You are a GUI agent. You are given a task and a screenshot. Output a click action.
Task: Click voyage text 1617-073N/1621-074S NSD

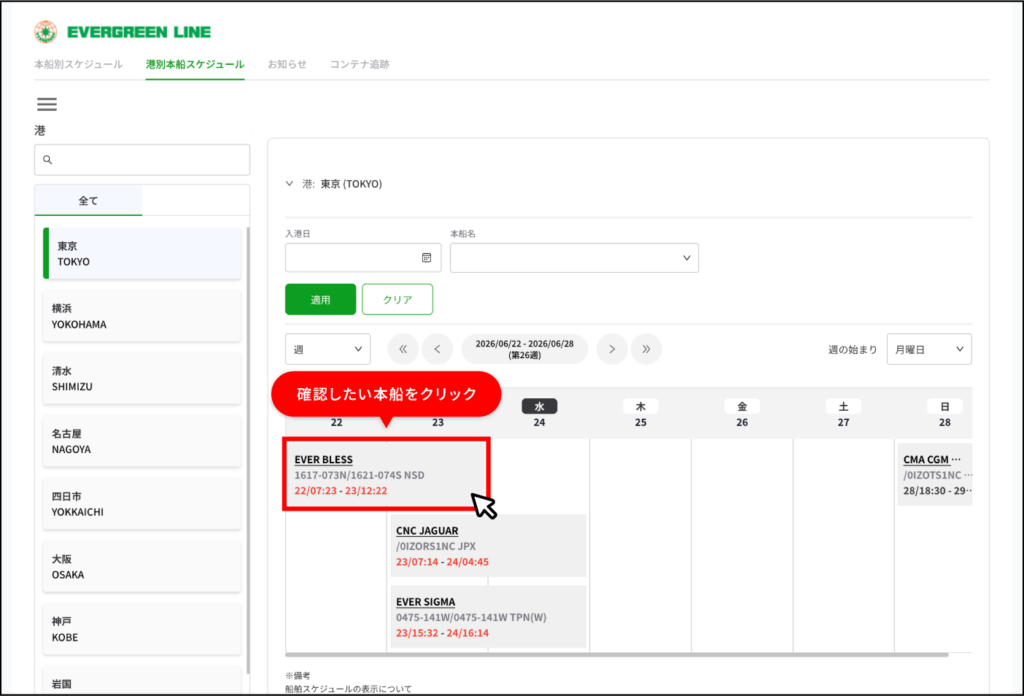(359, 475)
